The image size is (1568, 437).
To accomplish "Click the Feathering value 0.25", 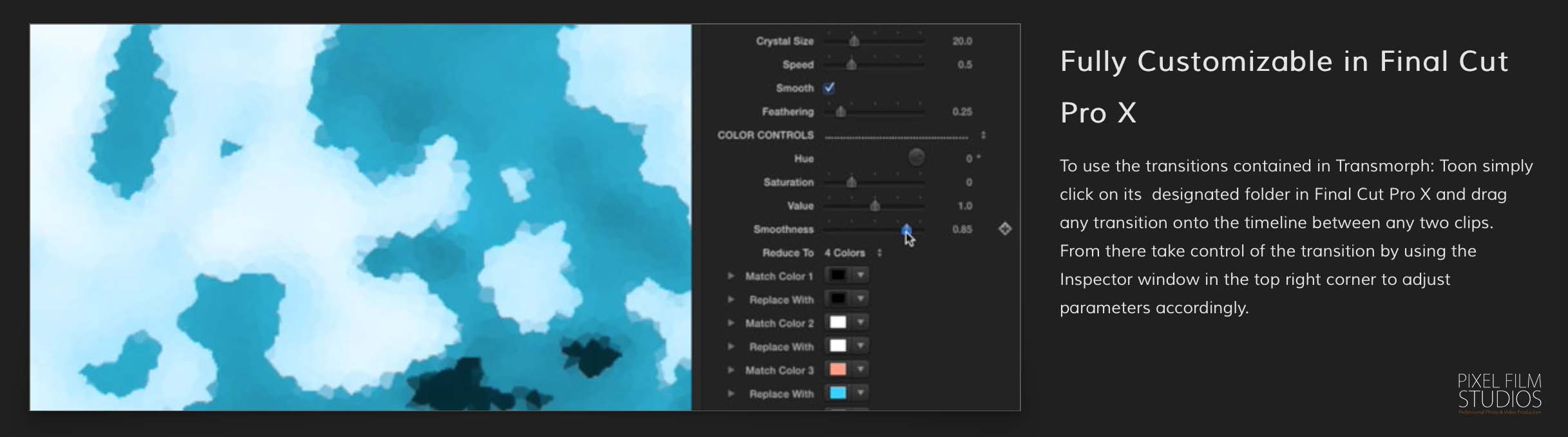I will pos(962,112).
